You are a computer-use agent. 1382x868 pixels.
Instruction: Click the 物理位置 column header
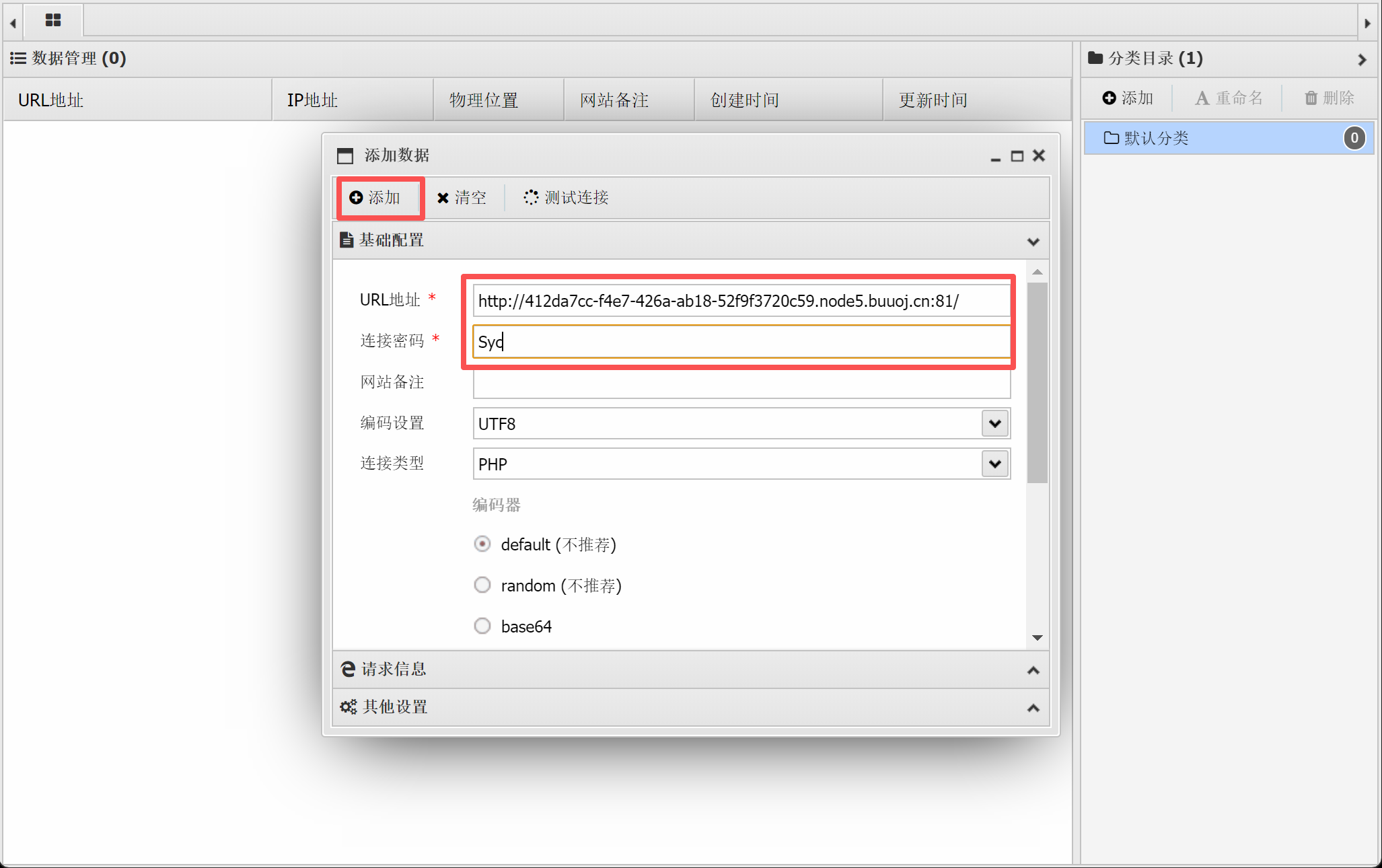499,100
